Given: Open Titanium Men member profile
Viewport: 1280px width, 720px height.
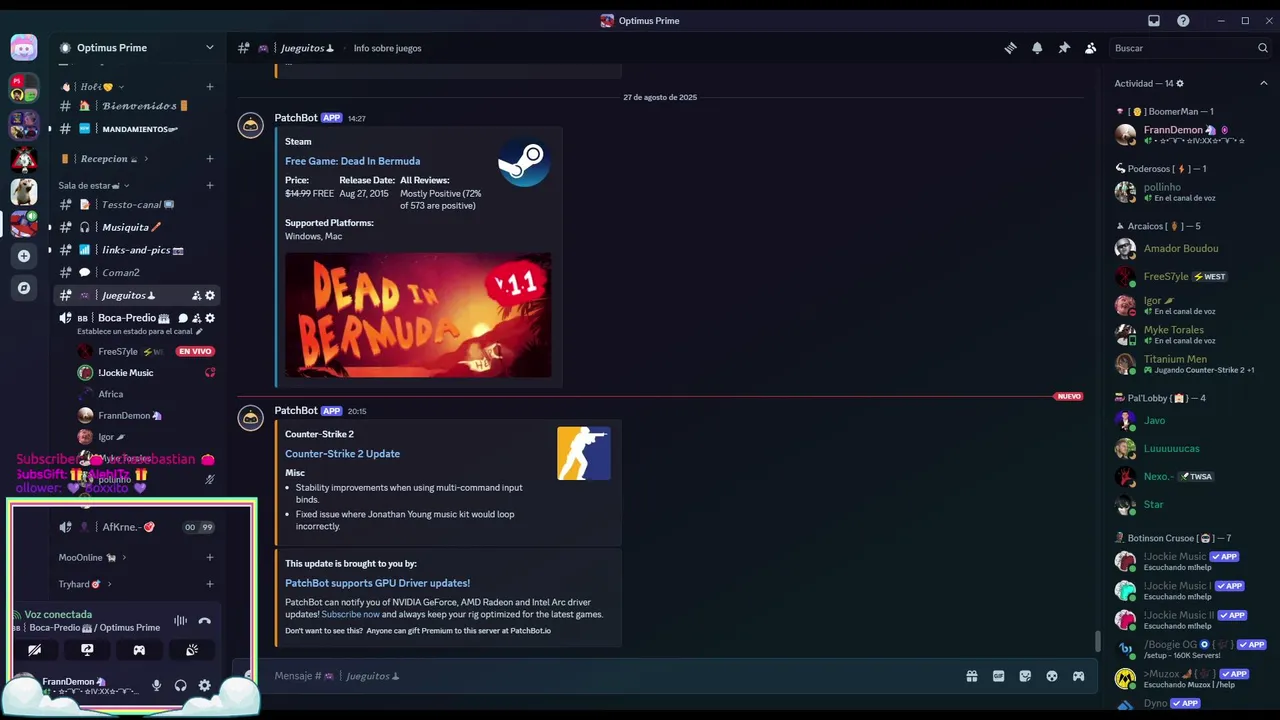Looking at the screenshot, I should pos(1191,364).
